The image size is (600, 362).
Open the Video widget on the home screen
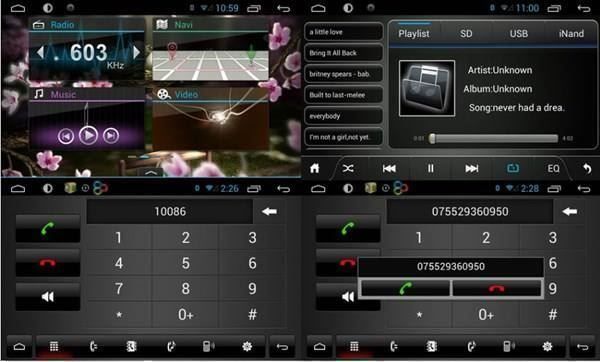[210, 119]
